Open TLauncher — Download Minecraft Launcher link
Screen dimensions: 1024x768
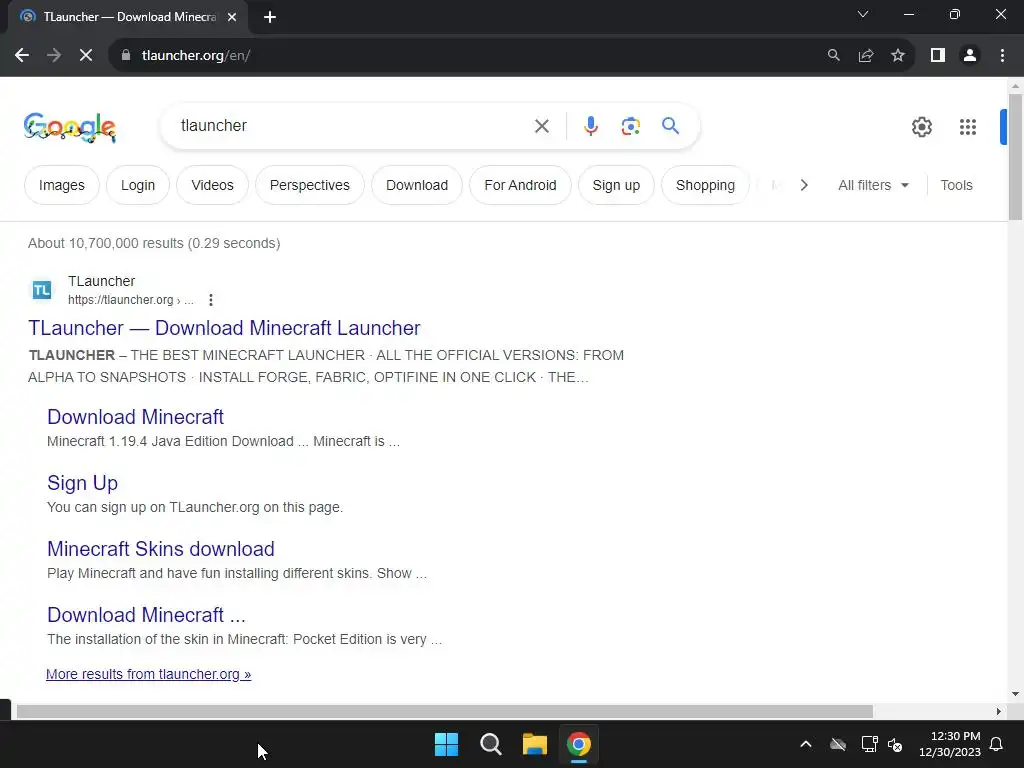click(x=224, y=328)
